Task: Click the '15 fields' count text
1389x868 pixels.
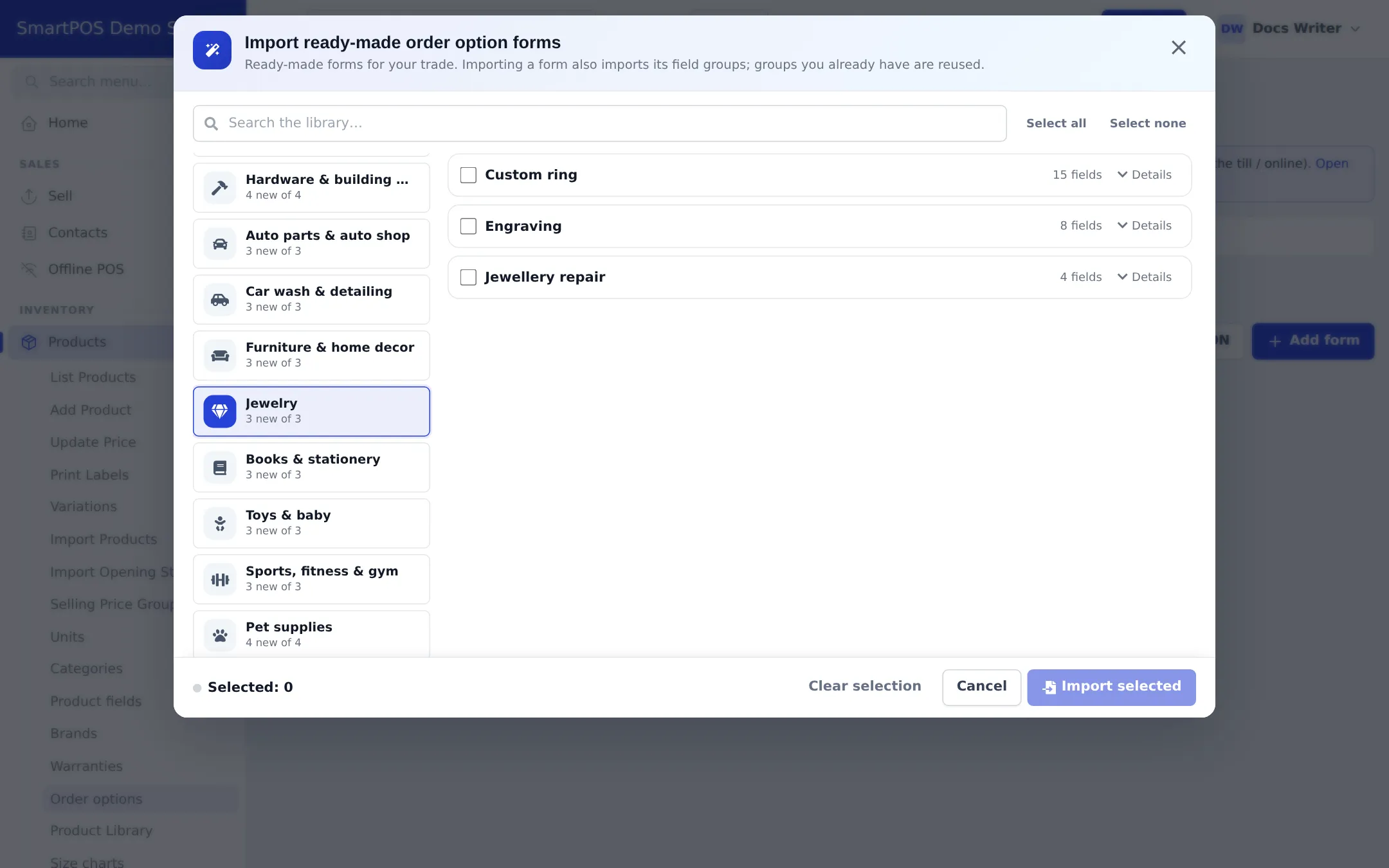Action: click(1077, 175)
